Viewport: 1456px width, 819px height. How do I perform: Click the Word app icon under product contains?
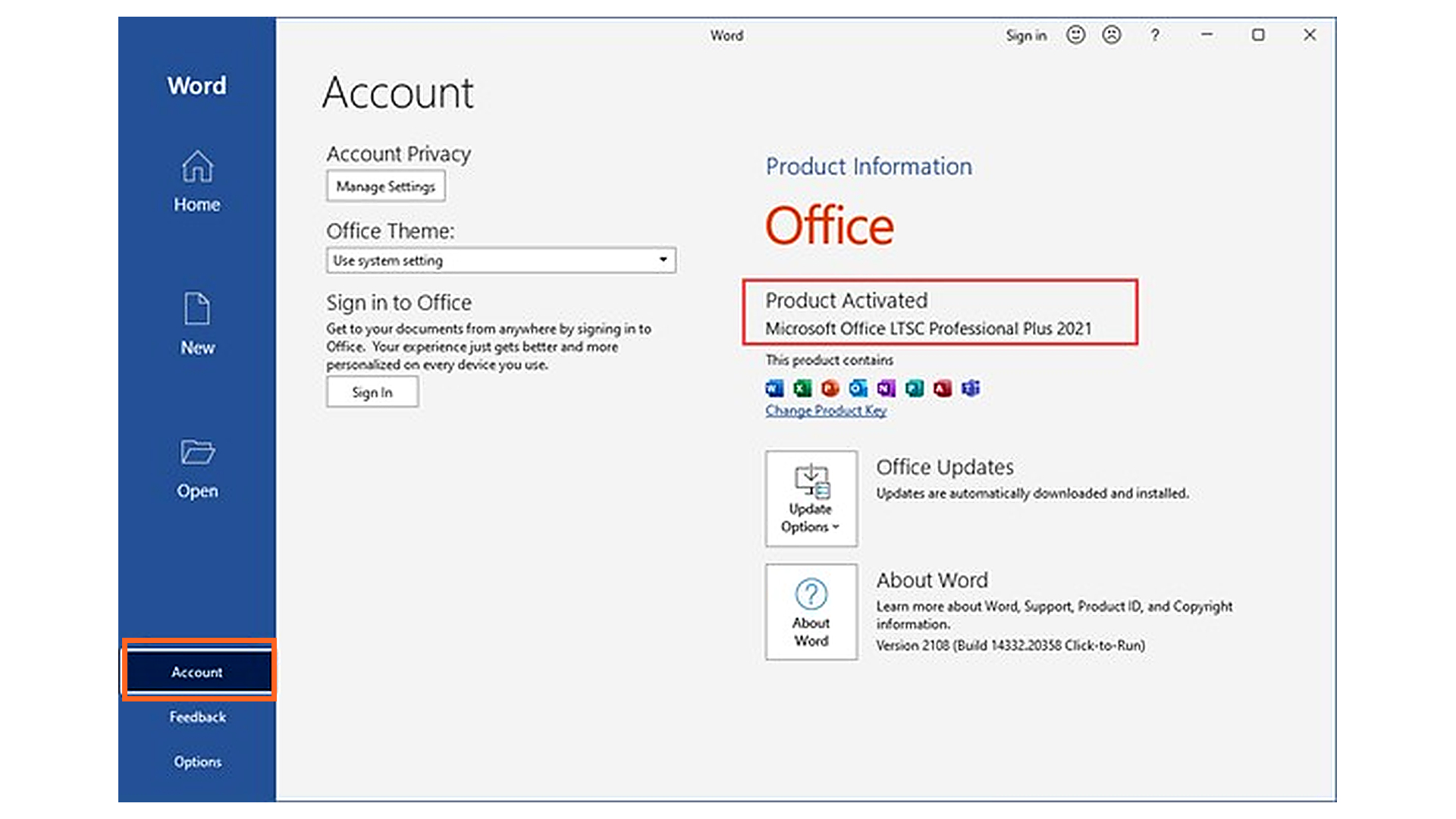(x=774, y=388)
